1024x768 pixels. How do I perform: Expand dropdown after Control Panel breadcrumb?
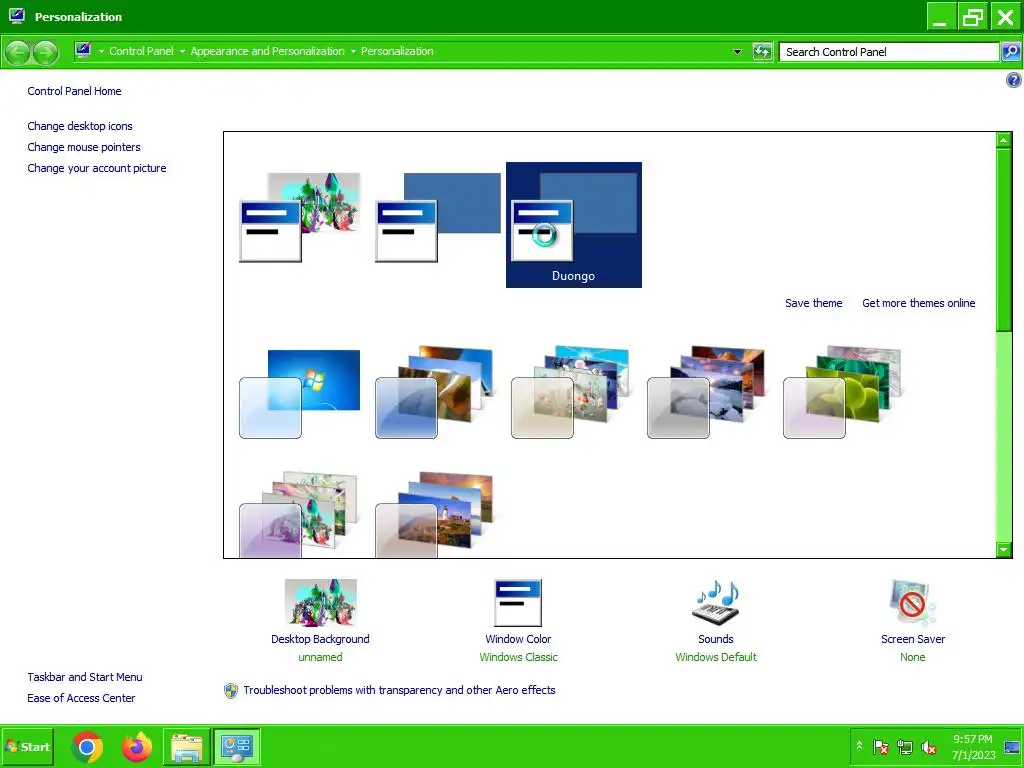[x=182, y=52]
